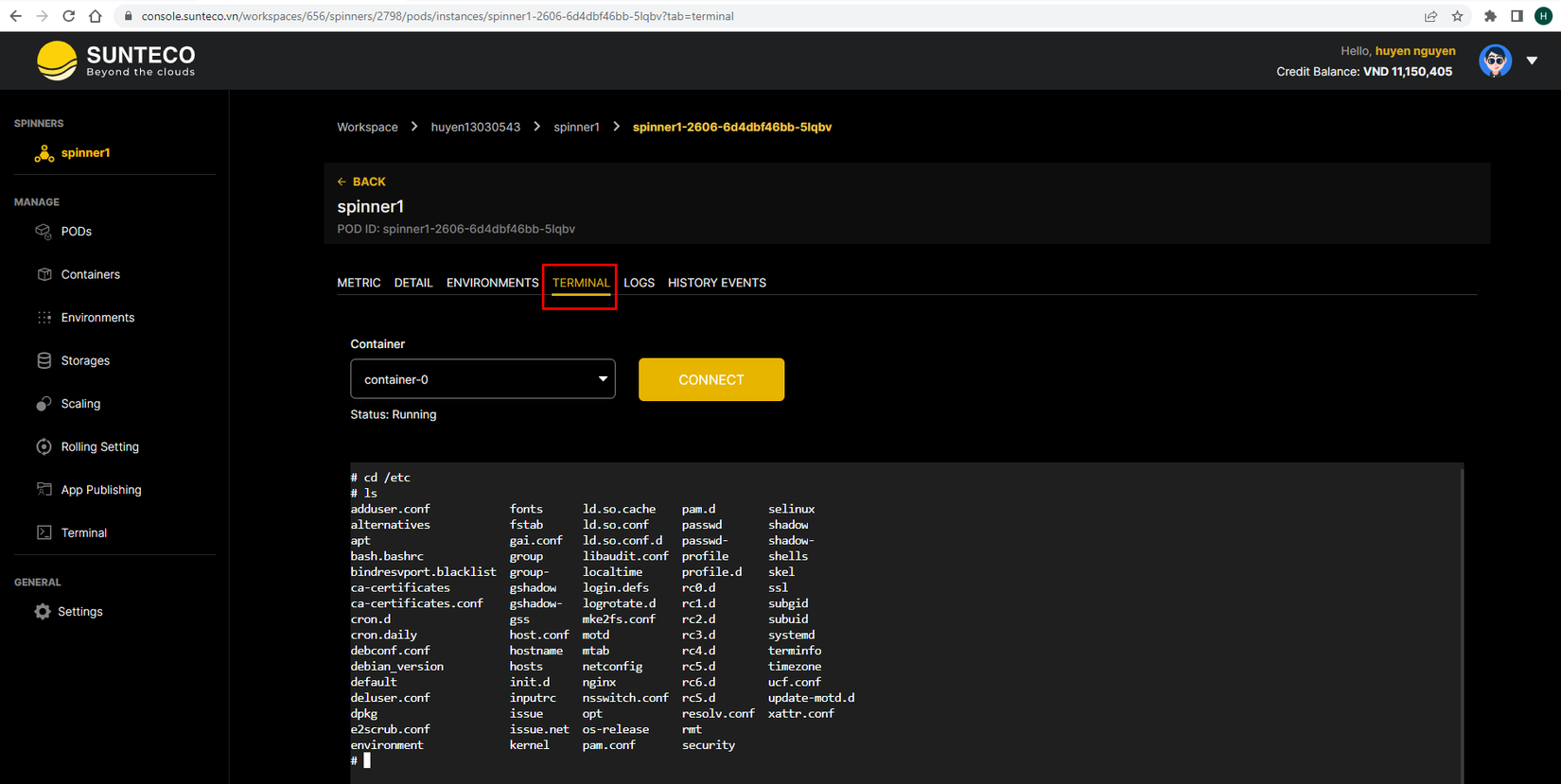The width and height of the screenshot is (1561, 784).
Task: Click the share page icon in address bar
Action: tap(1430, 16)
